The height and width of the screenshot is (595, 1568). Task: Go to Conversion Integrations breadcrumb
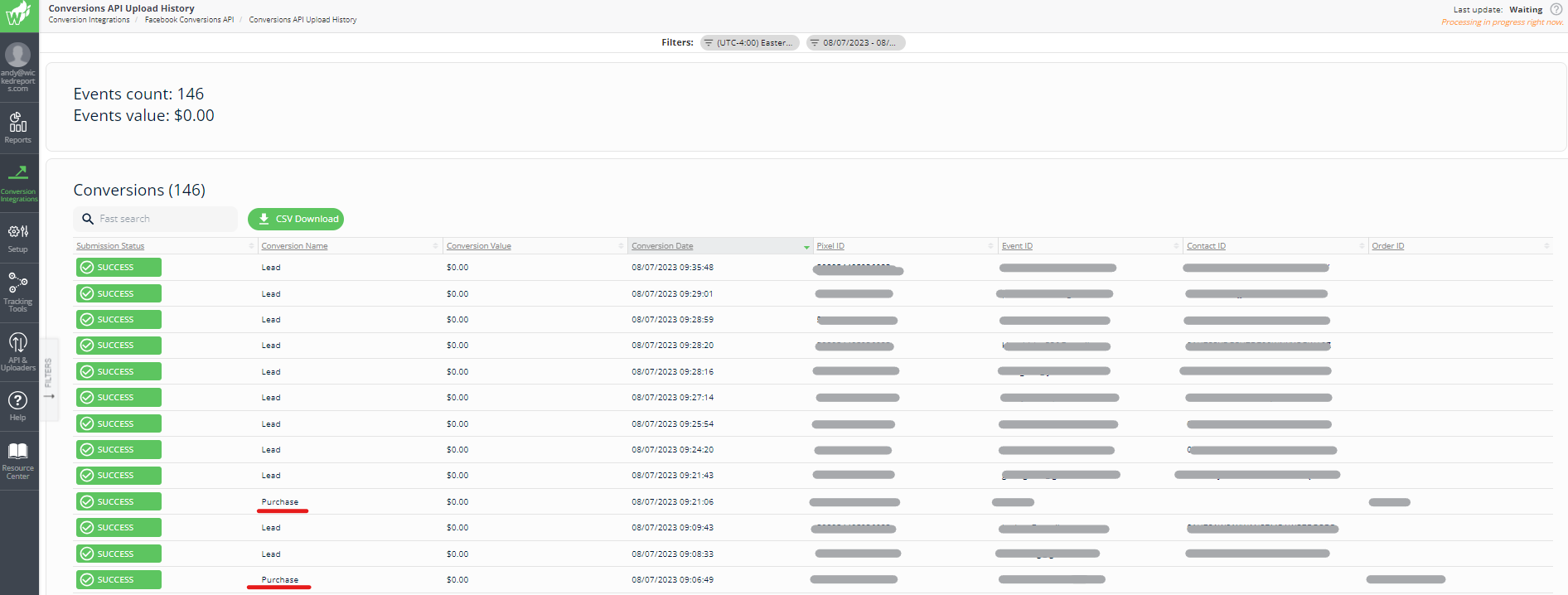[x=89, y=20]
